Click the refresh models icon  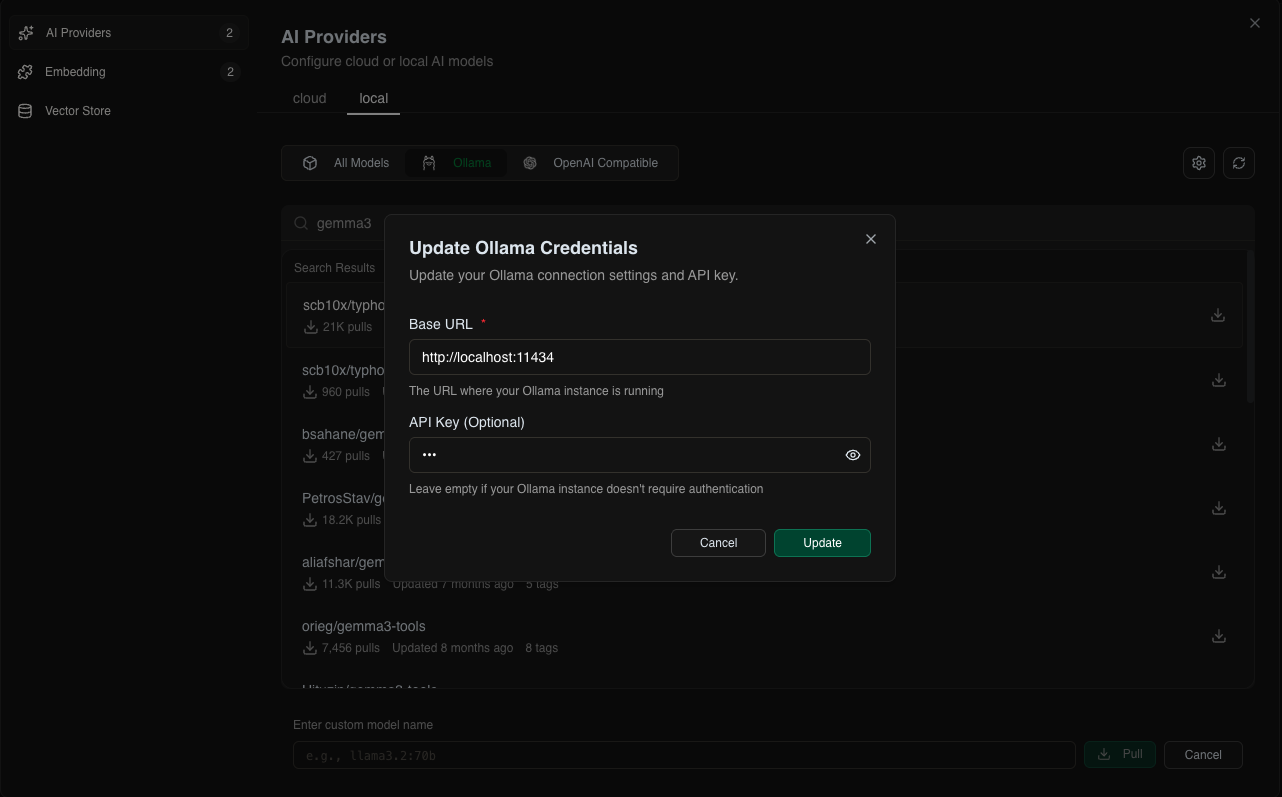[x=1239, y=163]
